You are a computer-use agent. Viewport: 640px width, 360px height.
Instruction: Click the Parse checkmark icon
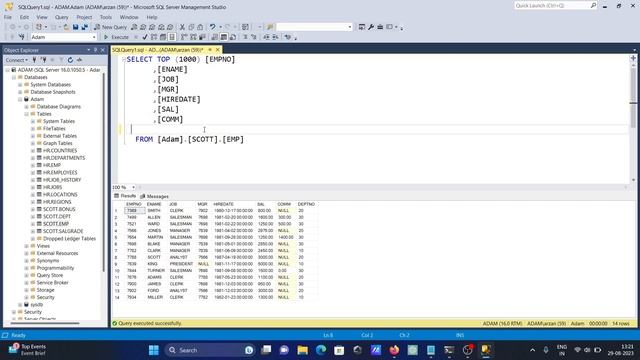(x=144, y=37)
